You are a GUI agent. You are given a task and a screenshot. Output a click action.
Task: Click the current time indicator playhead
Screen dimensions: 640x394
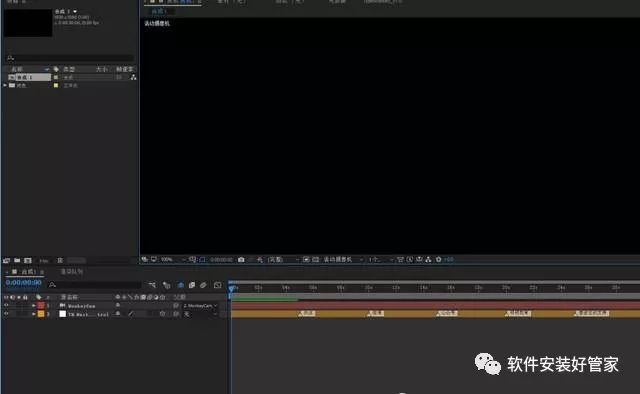(231, 289)
